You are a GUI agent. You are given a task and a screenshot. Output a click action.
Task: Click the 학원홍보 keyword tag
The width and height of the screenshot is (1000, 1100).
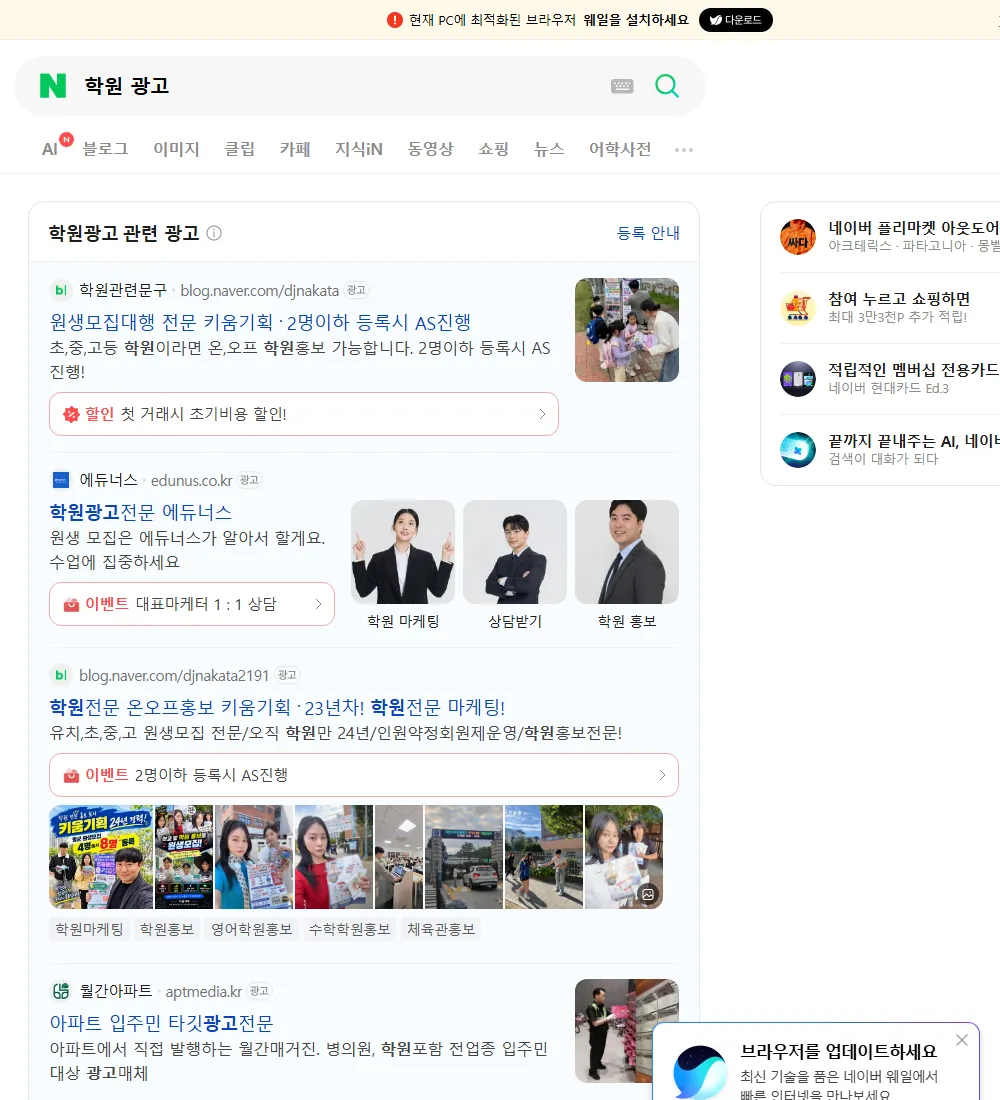[167, 929]
